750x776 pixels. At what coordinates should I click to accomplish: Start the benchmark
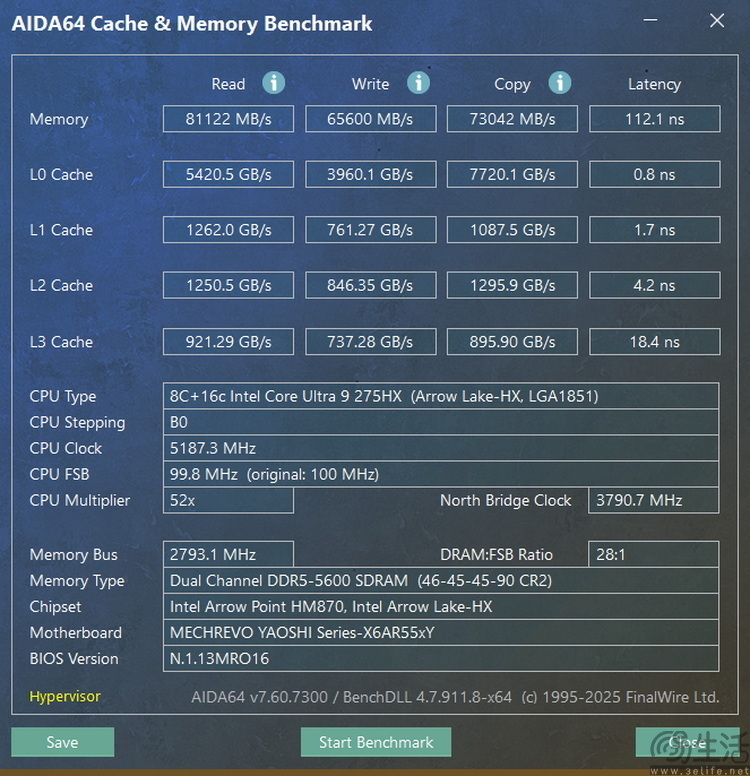[376, 742]
